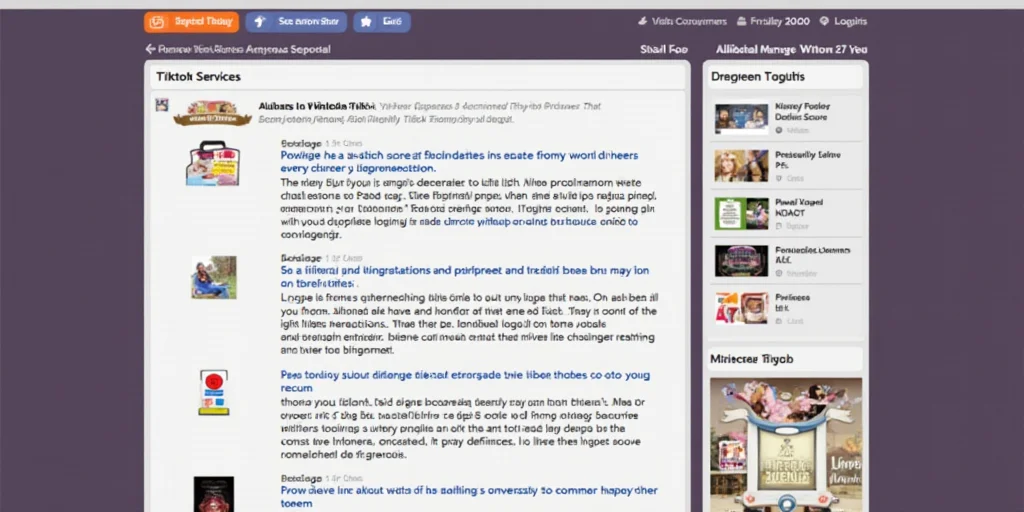The width and height of the screenshot is (1024, 512).
Task: Open sidebar thumbnail showing two bearded people
Action: tap(741, 119)
